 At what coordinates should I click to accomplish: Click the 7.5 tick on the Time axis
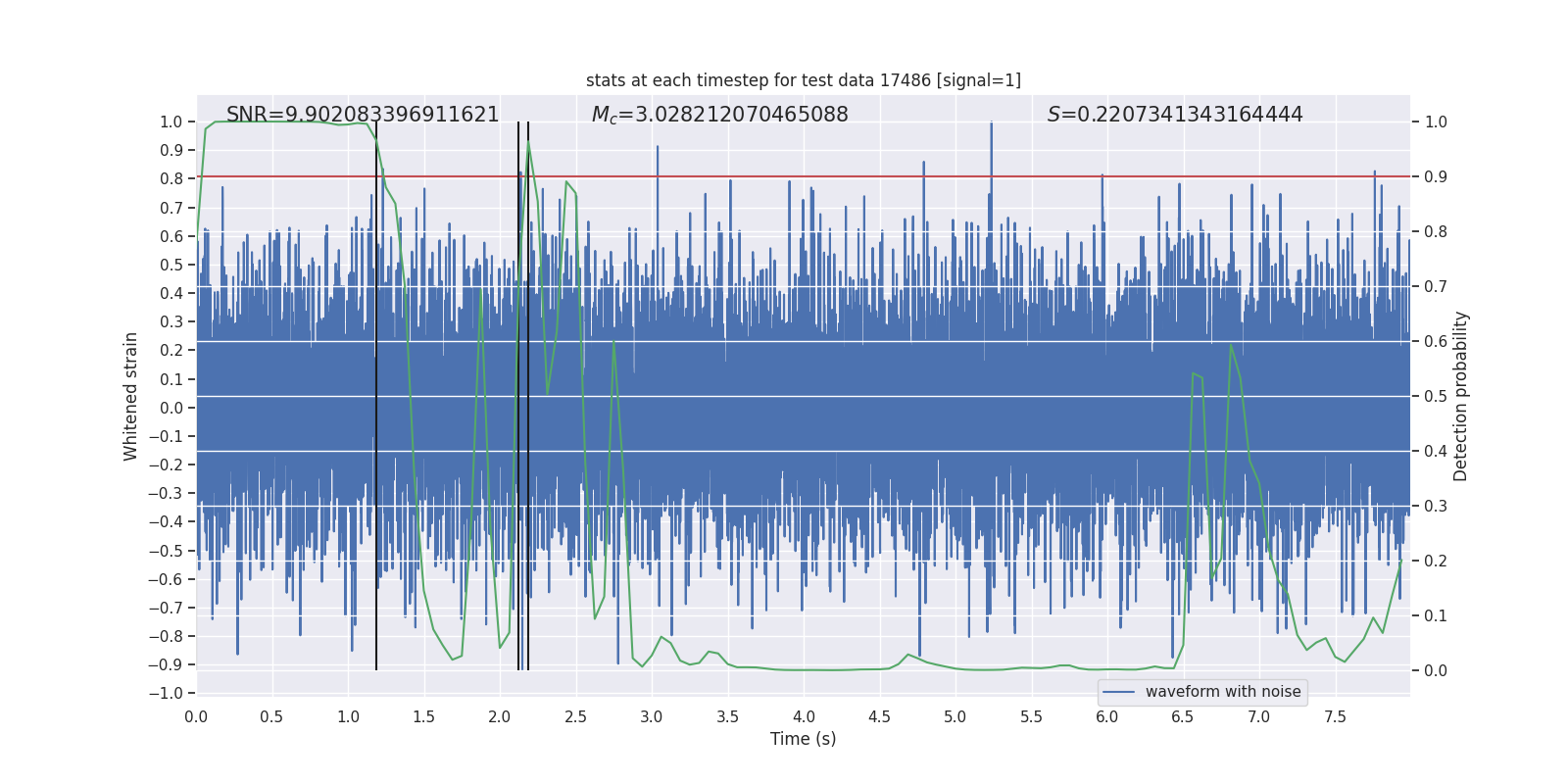[x=1335, y=716]
